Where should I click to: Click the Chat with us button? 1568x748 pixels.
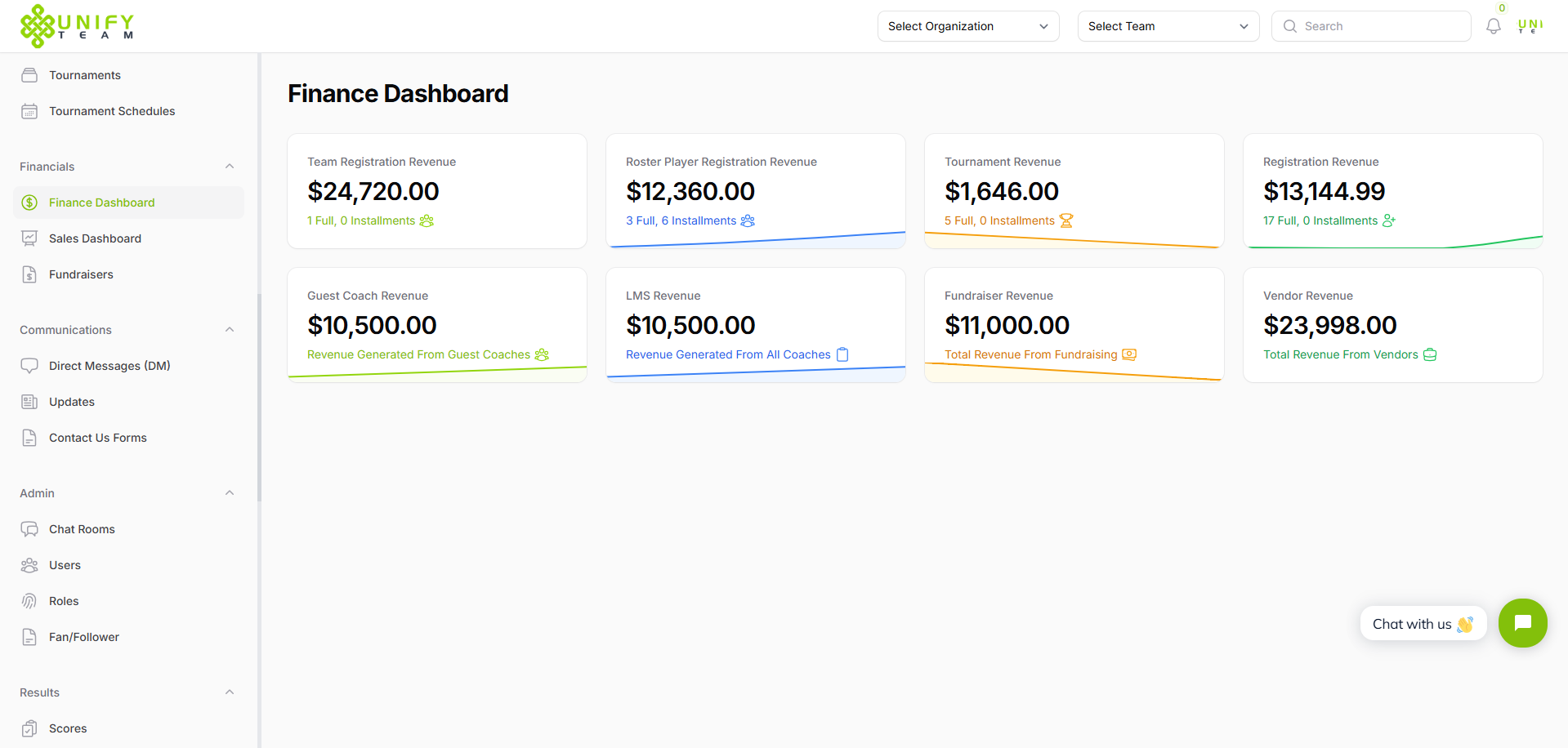coord(1423,623)
